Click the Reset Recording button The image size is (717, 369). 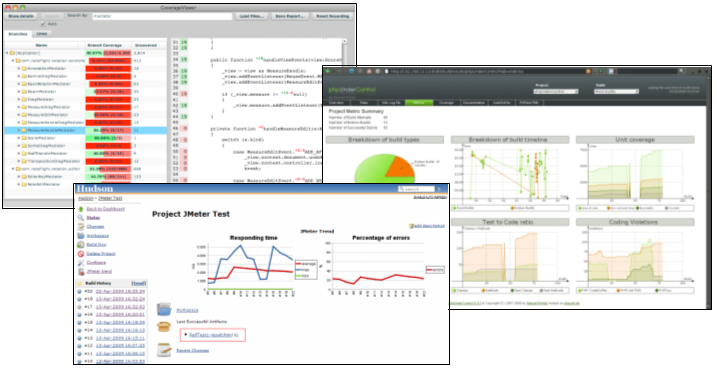[x=333, y=16]
